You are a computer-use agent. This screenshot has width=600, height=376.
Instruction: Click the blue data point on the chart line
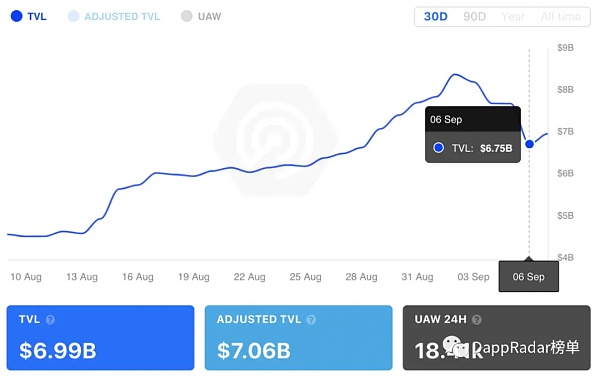click(529, 144)
